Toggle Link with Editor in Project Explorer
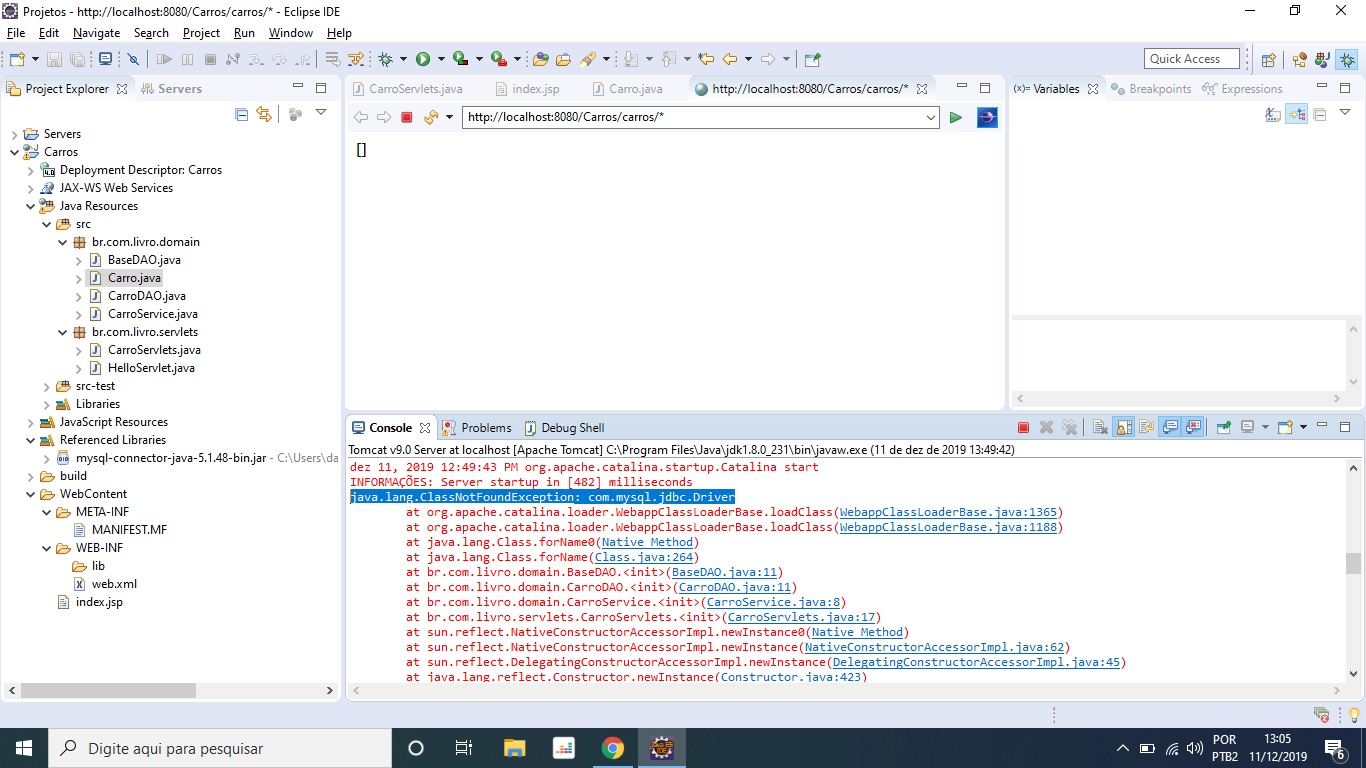Viewport: 1366px width, 768px height. 264,115
